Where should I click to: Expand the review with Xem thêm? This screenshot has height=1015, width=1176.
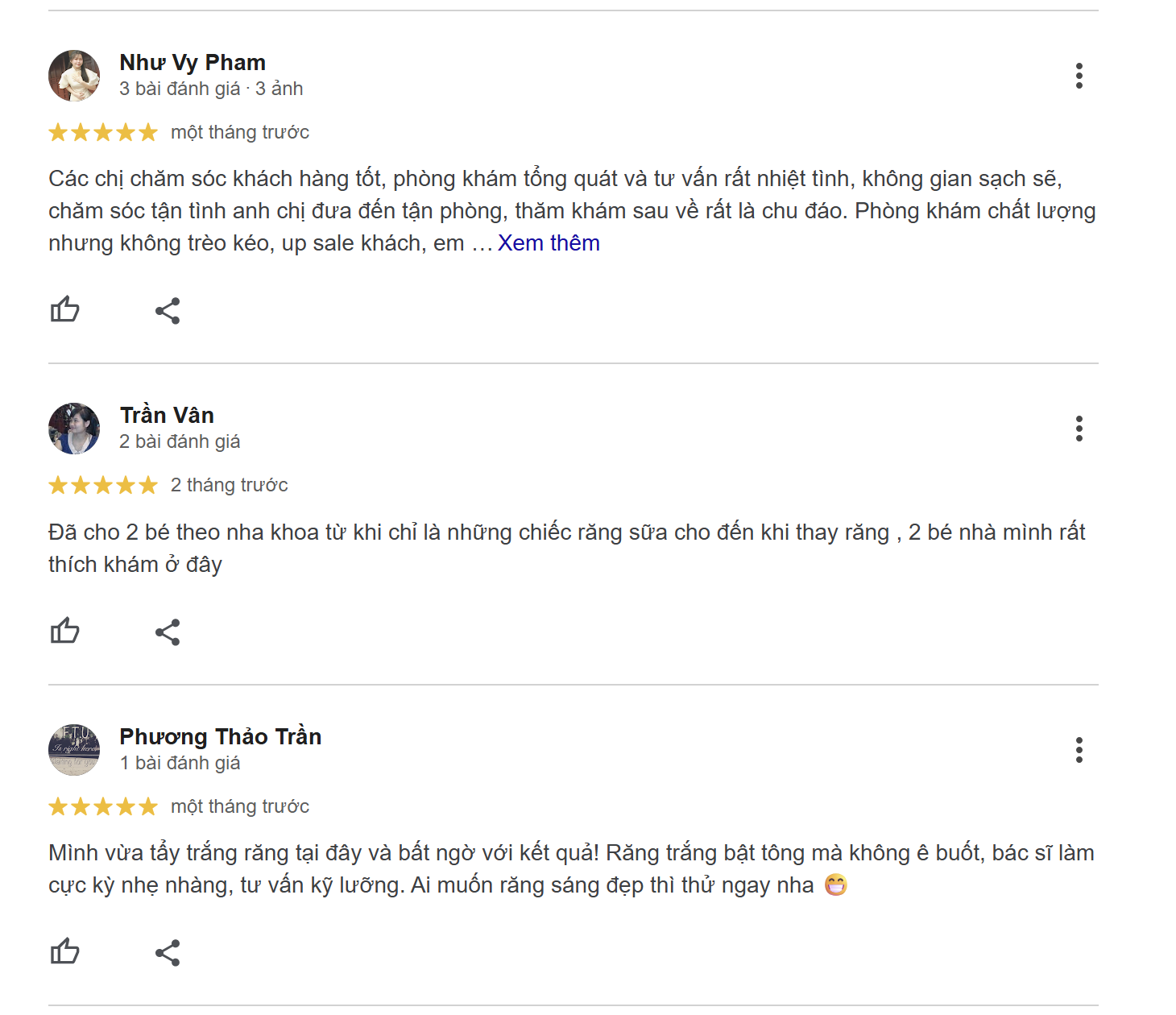548,242
